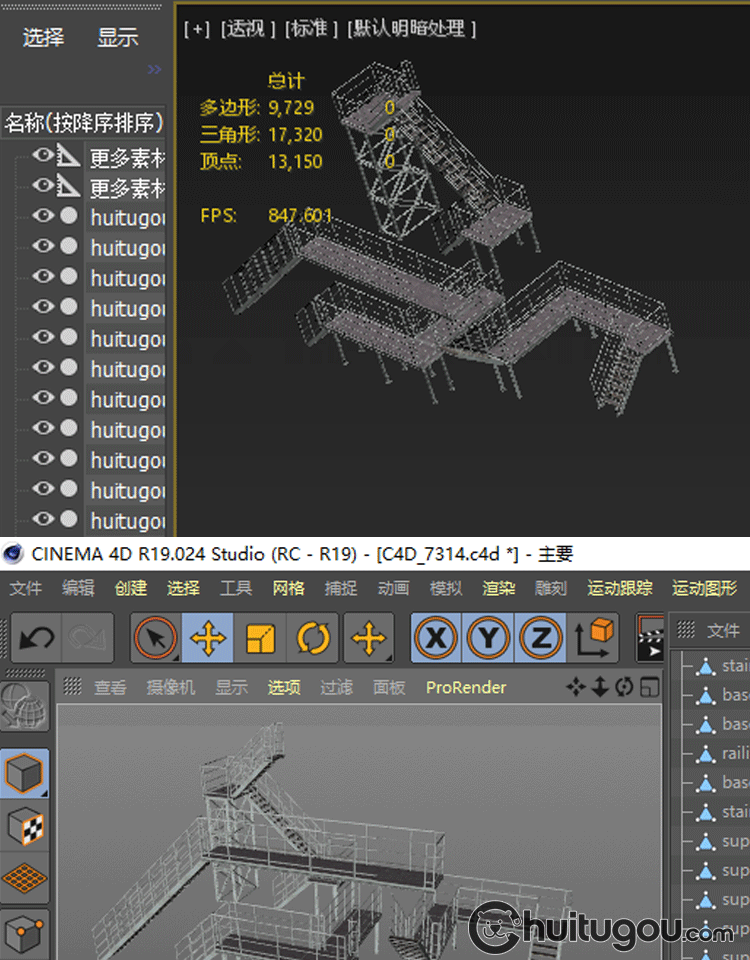Open ProRender viewport menu
750x960 pixels.
click(466, 687)
